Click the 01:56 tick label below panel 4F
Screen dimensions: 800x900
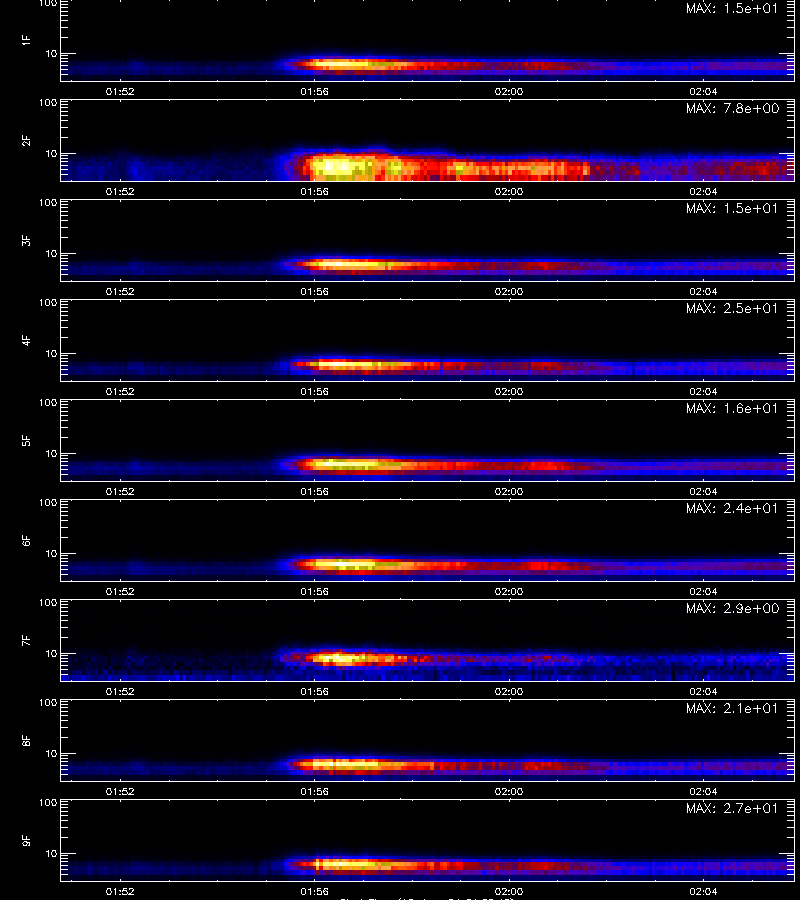[x=314, y=391]
